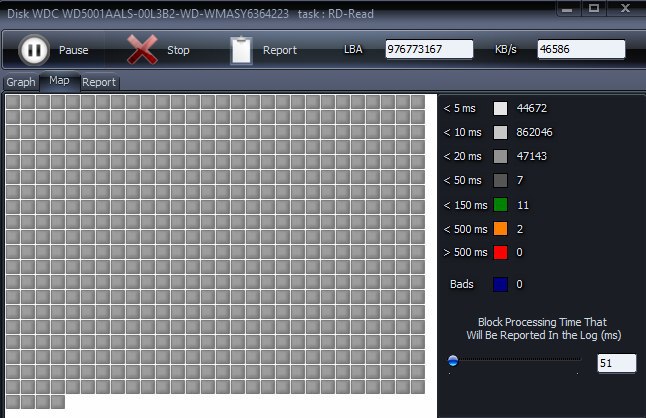The height and width of the screenshot is (418, 646).
Task: Click the count 2 beside < 500 ms
Action: tap(520, 229)
